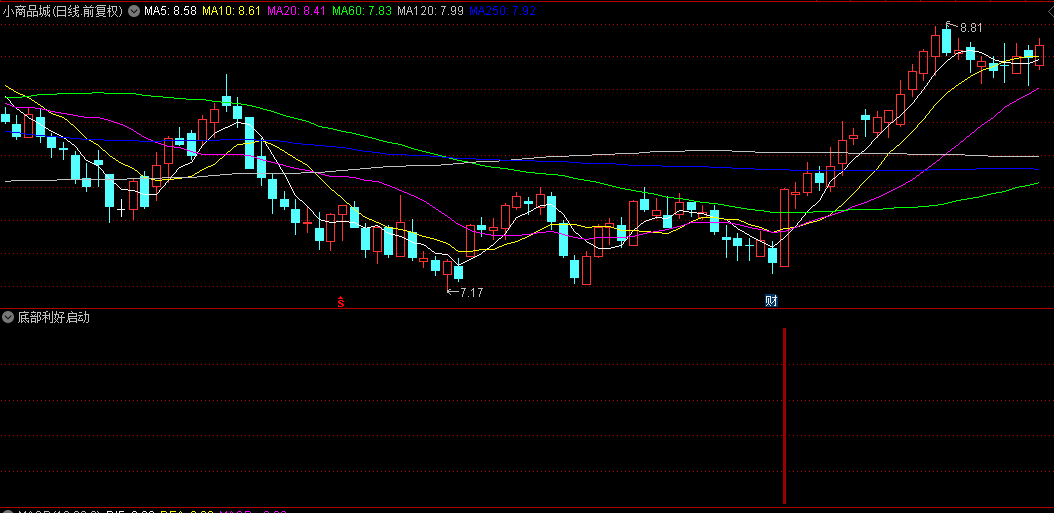Select the MA250: 7.92 indicator label
Image resolution: width=1054 pixels, height=513 pixels.
click(x=502, y=11)
